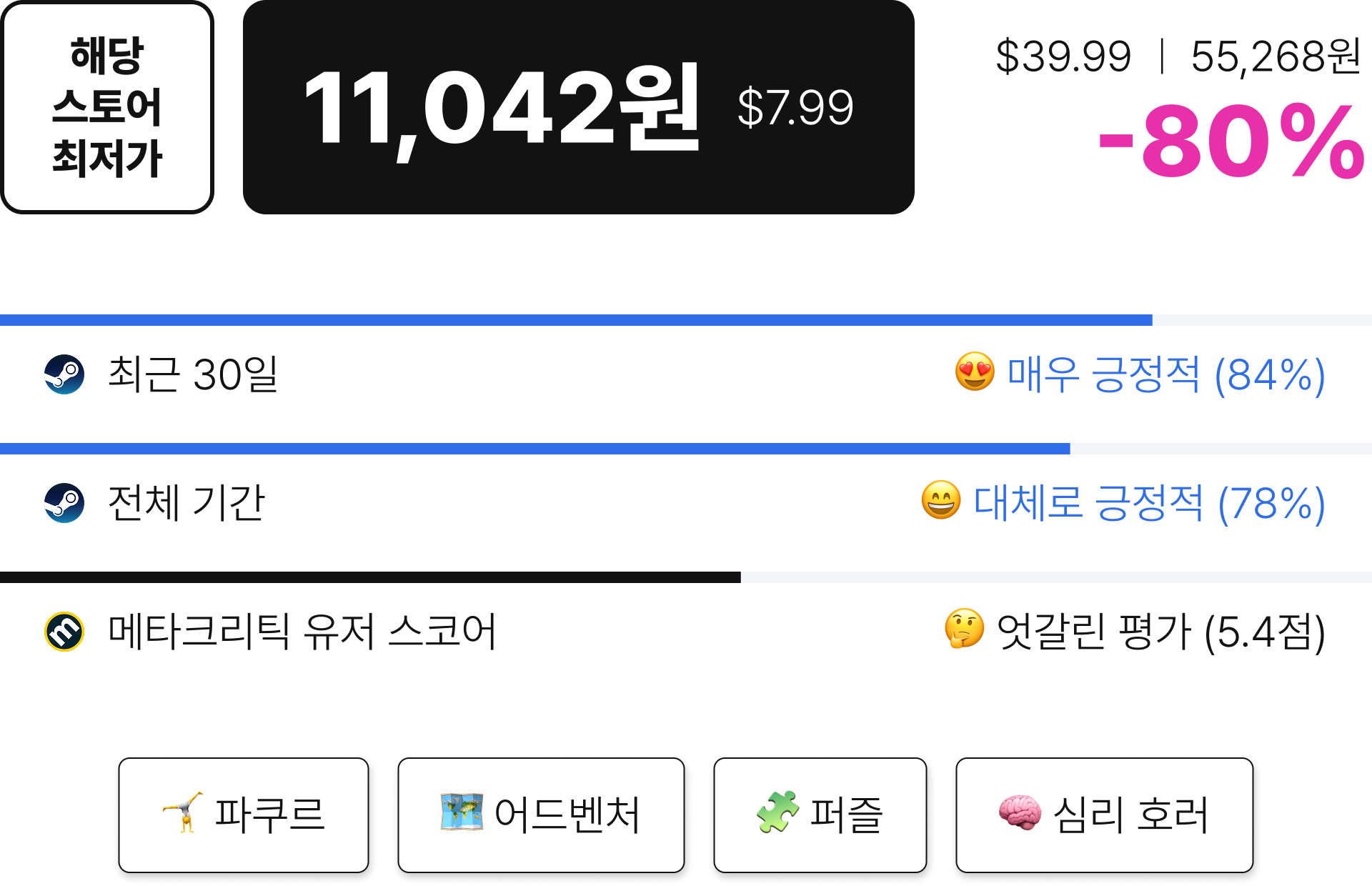Image resolution: width=1372 pixels, height=886 pixels.
Task: Click the world map emoji in 어드벤처 tag
Action: coord(462,812)
